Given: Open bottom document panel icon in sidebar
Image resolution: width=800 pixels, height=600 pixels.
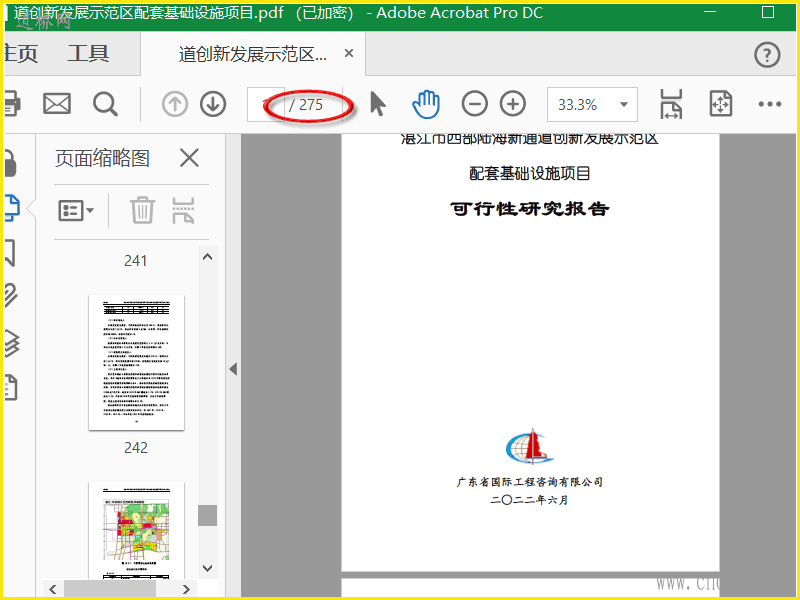Looking at the screenshot, I should click(x=11, y=387).
